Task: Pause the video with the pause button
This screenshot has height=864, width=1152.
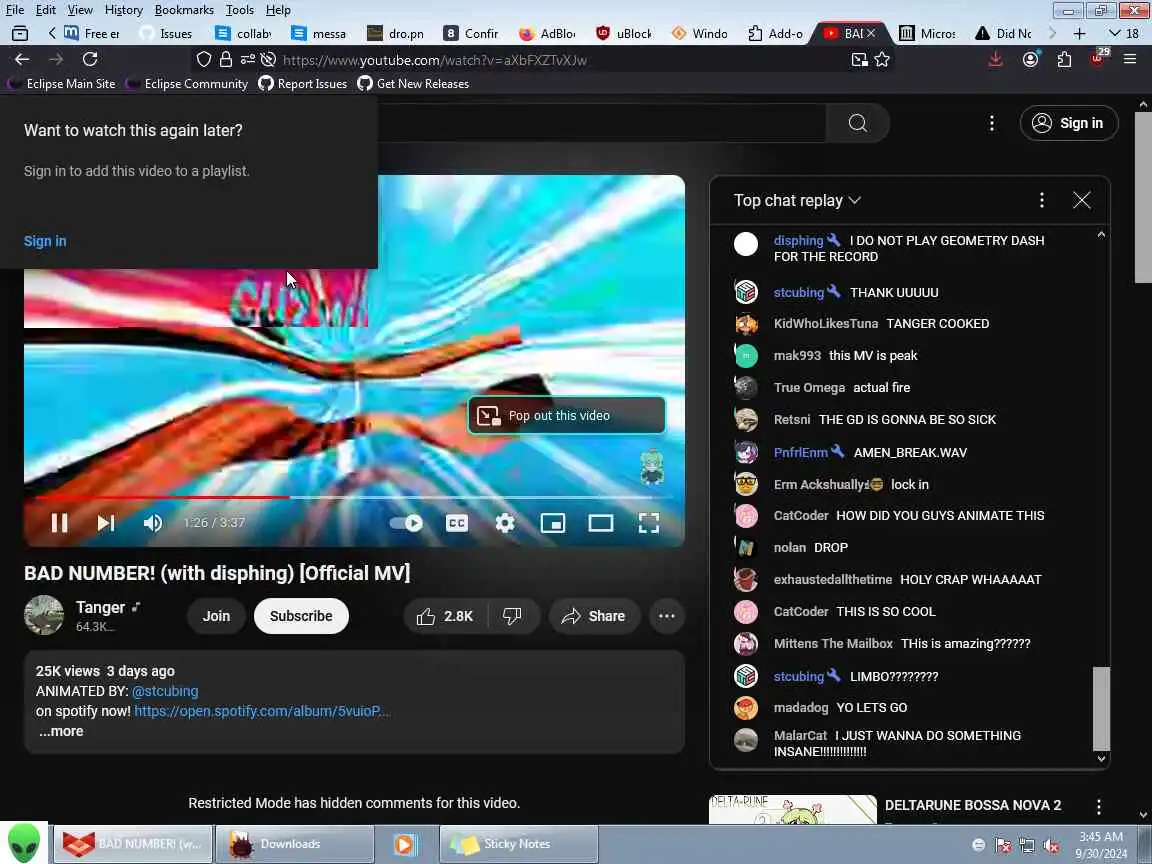Action: click(x=60, y=522)
